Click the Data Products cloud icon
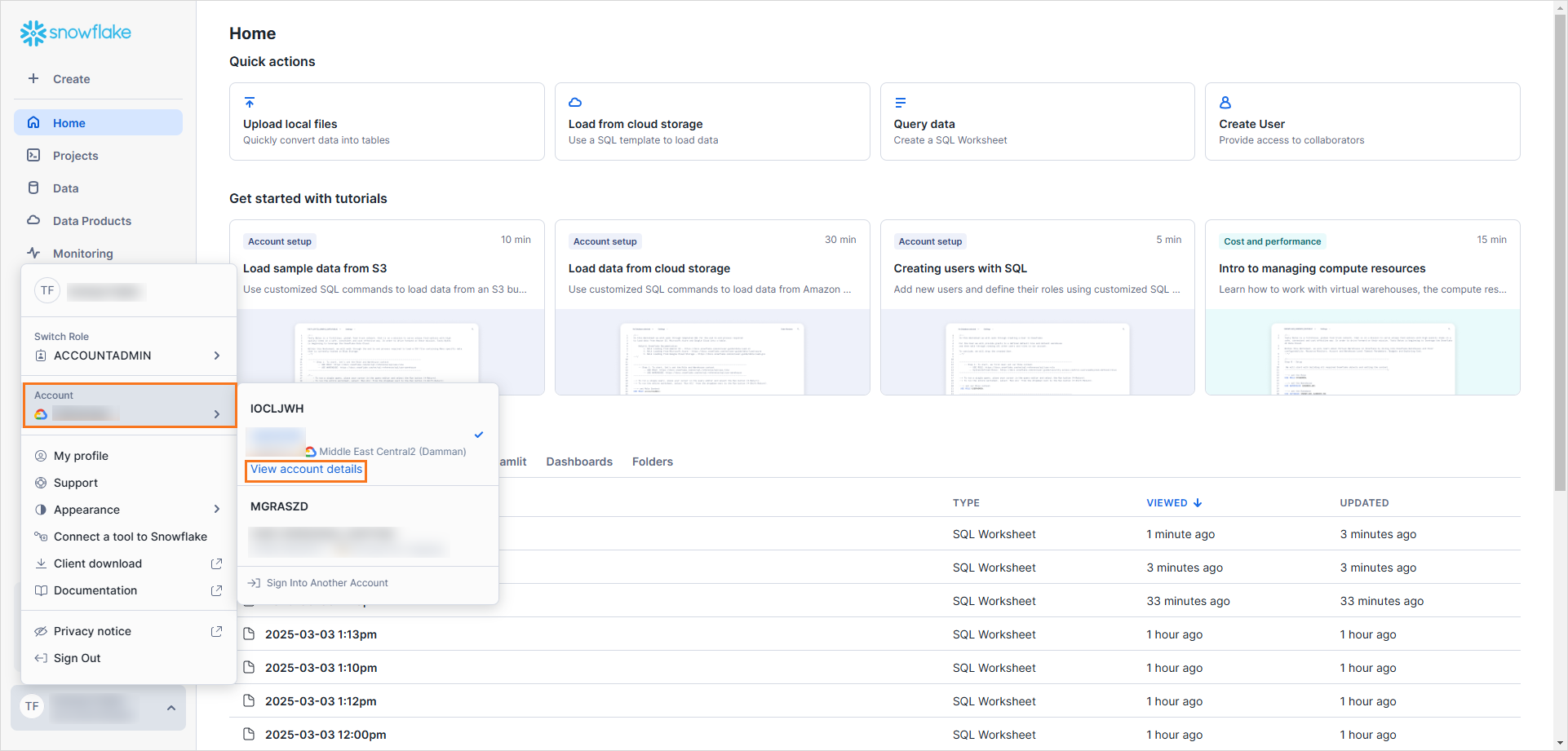Viewport: 1568px width, 751px height. 33,220
